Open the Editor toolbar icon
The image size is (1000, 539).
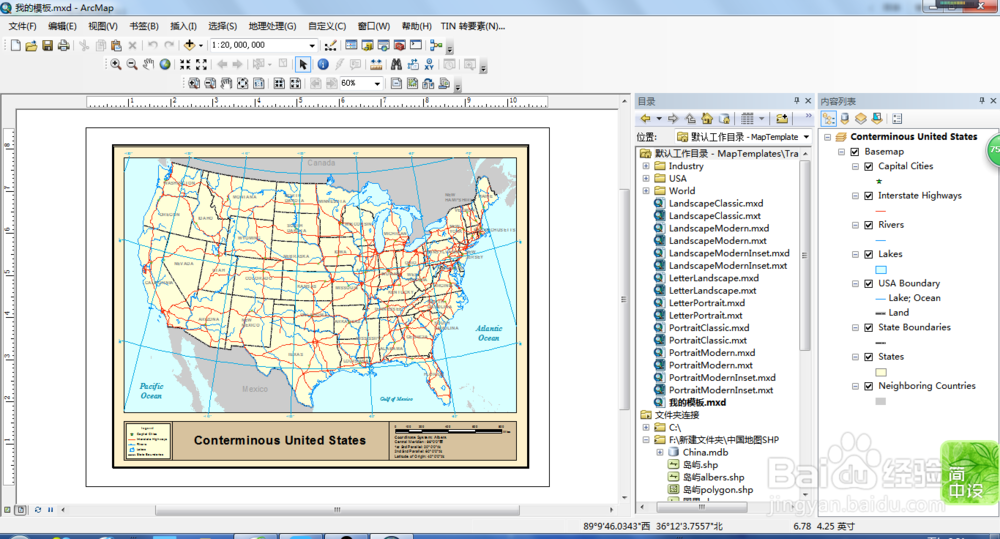(x=330, y=45)
